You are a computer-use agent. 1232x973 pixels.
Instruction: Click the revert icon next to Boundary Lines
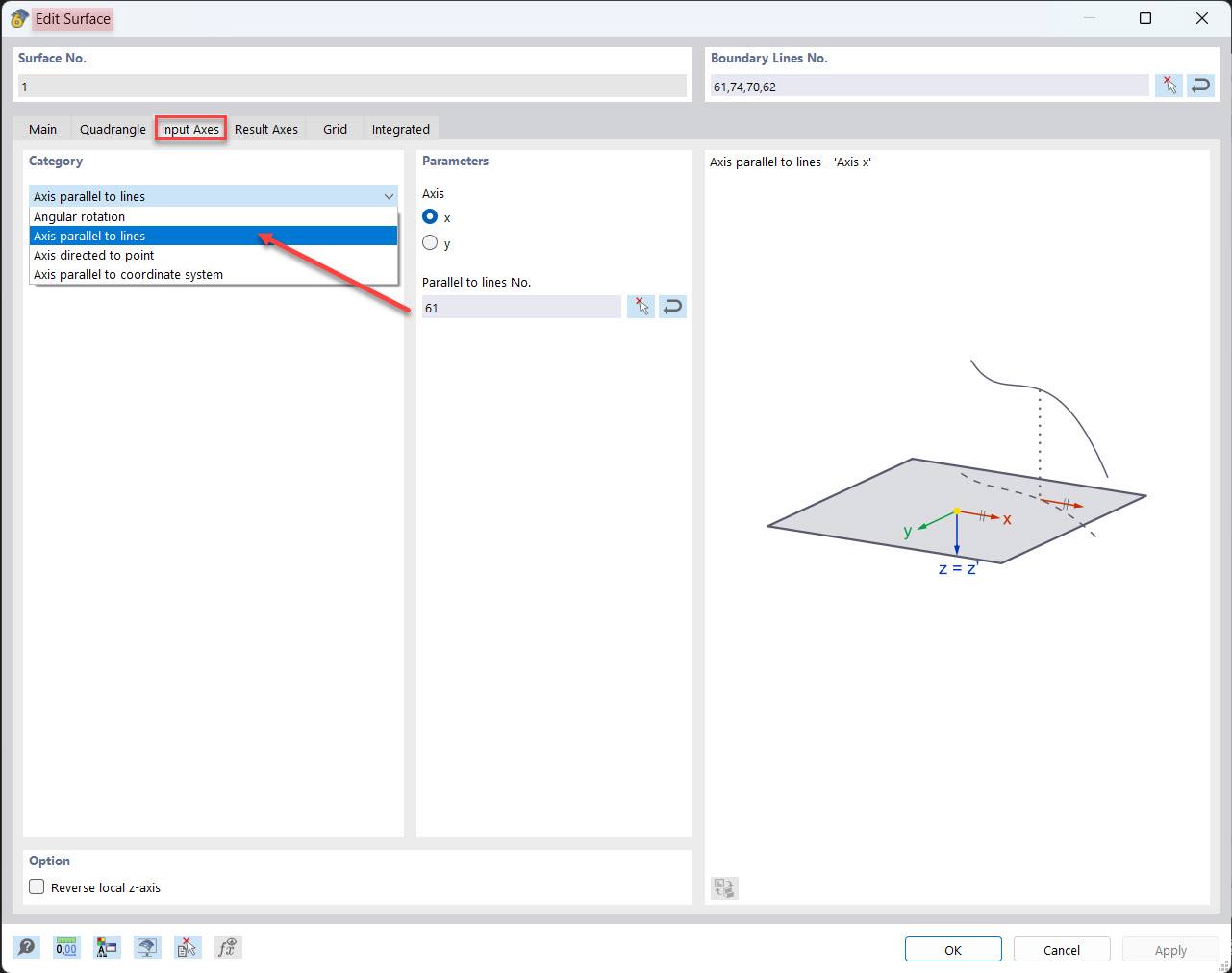pyautogui.click(x=1200, y=85)
